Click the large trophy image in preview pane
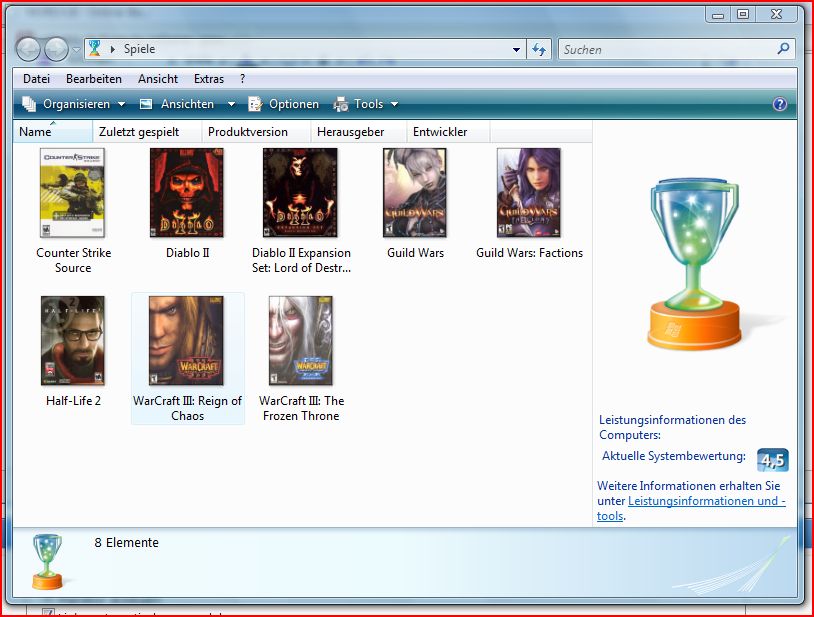Image resolution: width=814 pixels, height=617 pixels. pos(695,265)
